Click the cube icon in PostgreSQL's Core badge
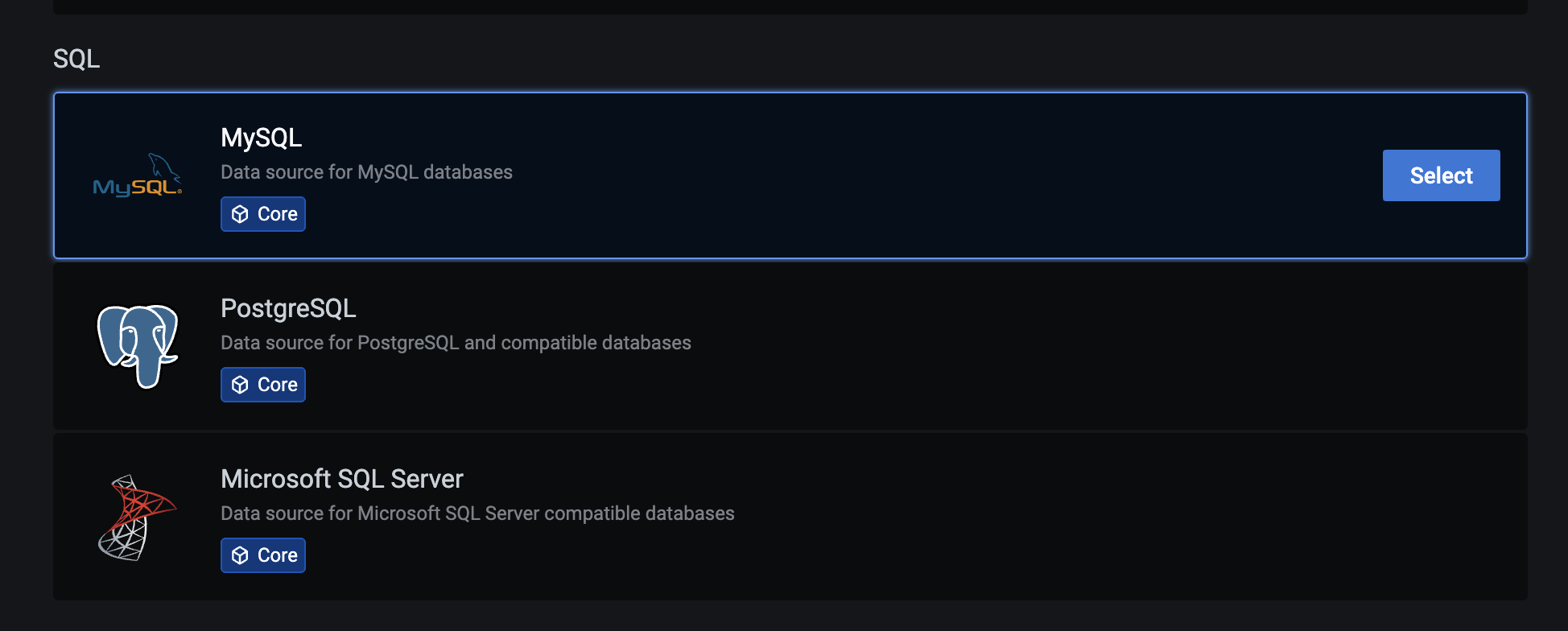The width and height of the screenshot is (1568, 631). click(240, 385)
